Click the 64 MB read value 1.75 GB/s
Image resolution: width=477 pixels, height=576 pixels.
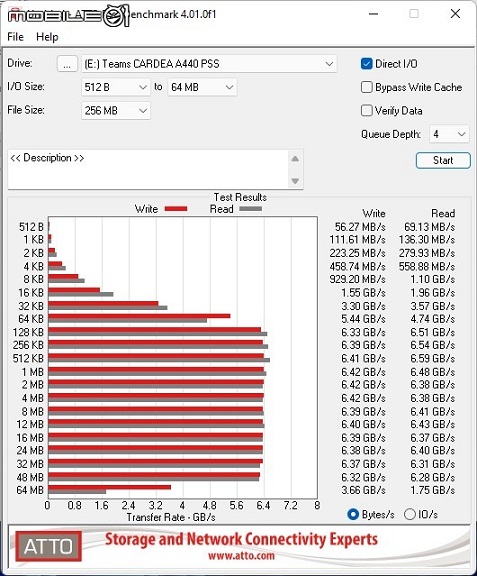point(433,490)
